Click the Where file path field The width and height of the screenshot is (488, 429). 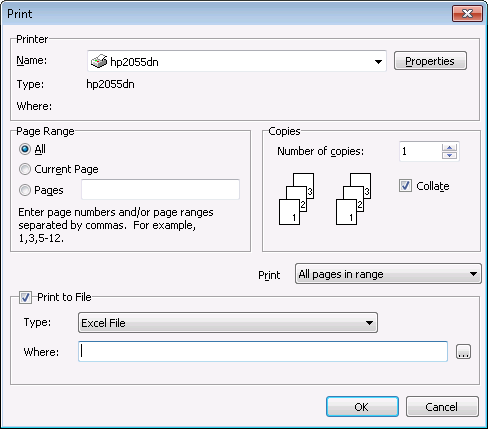(263, 351)
